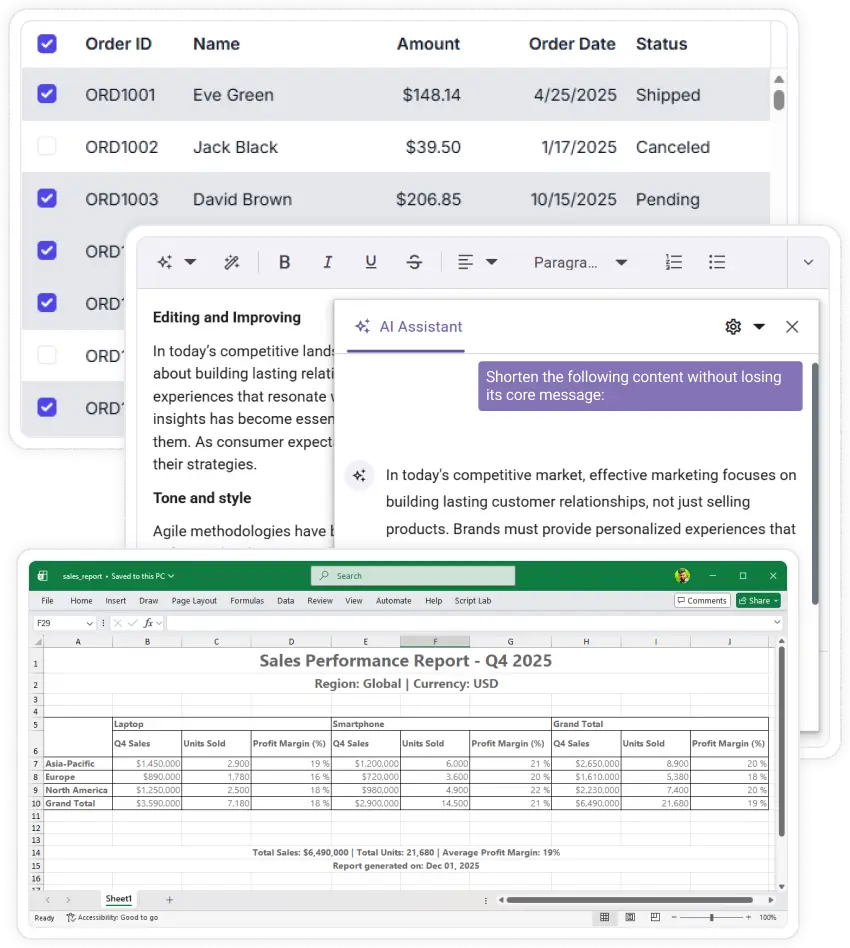850x948 pixels.
Task: Open the Script Lab tab
Action: (x=473, y=600)
